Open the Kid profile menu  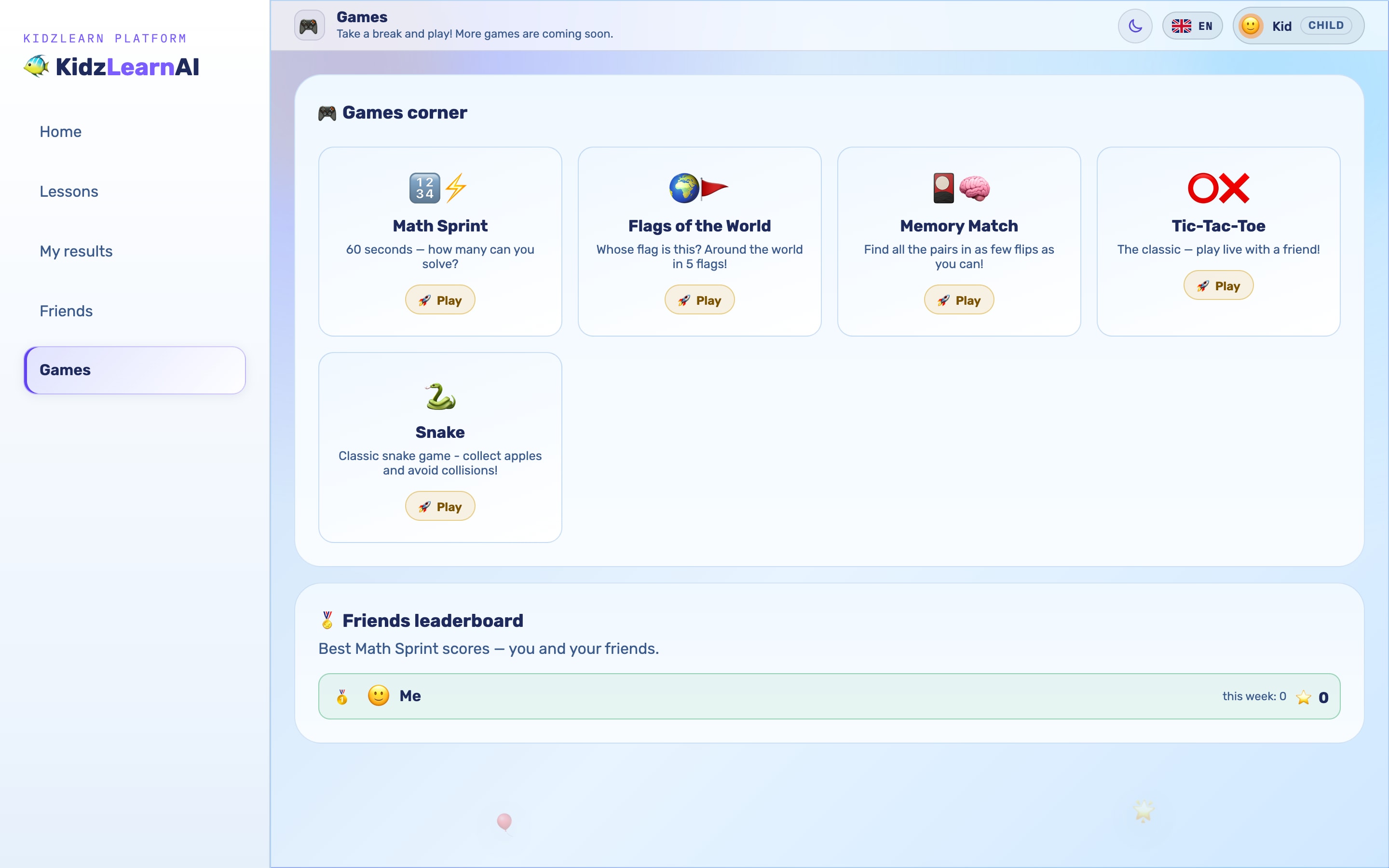(x=1298, y=26)
